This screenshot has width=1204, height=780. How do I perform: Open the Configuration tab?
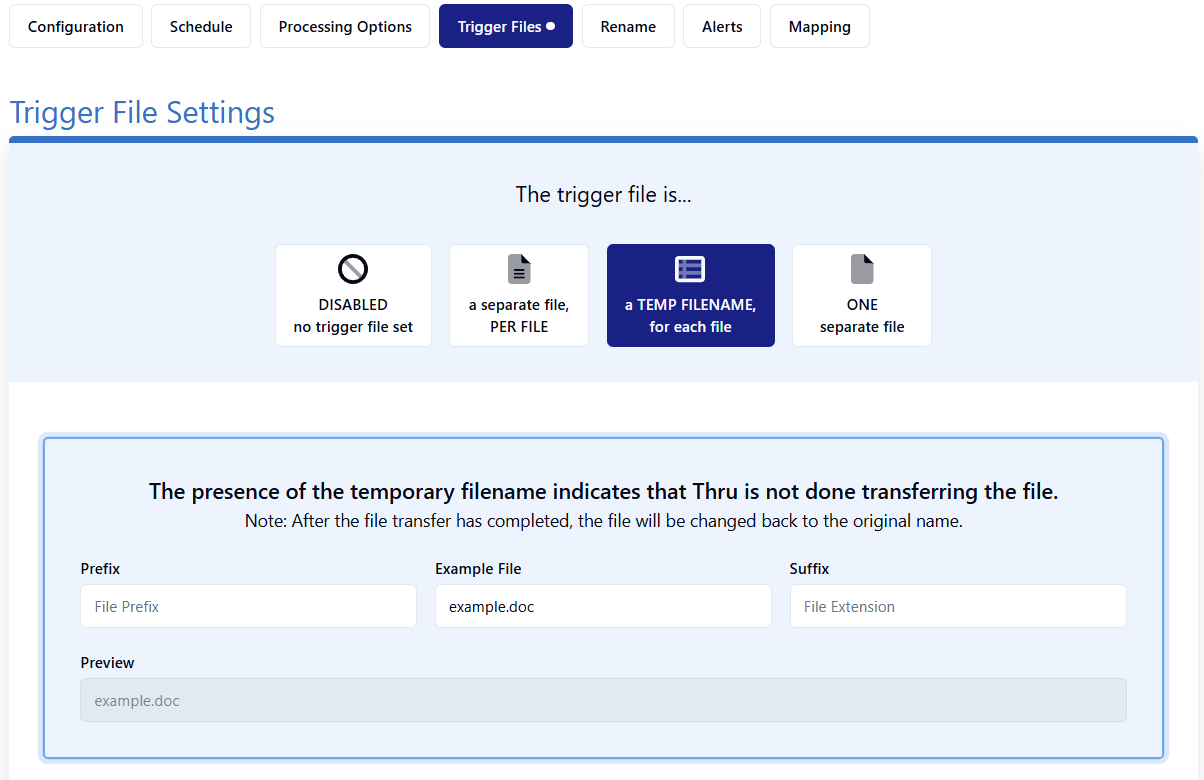[x=76, y=27]
